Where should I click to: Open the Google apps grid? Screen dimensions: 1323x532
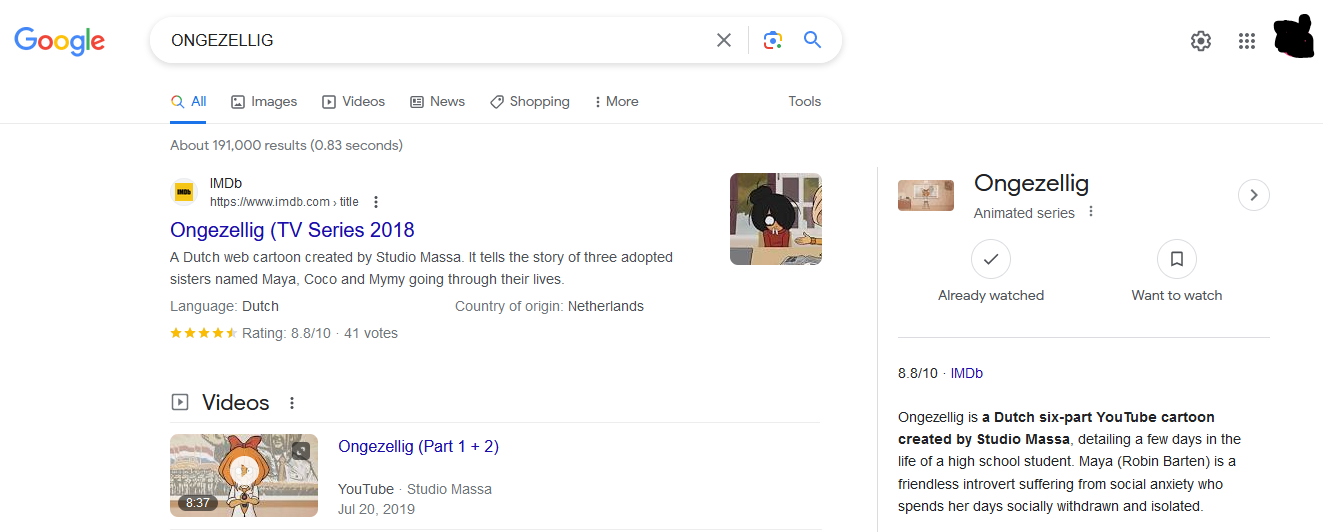pos(1246,41)
